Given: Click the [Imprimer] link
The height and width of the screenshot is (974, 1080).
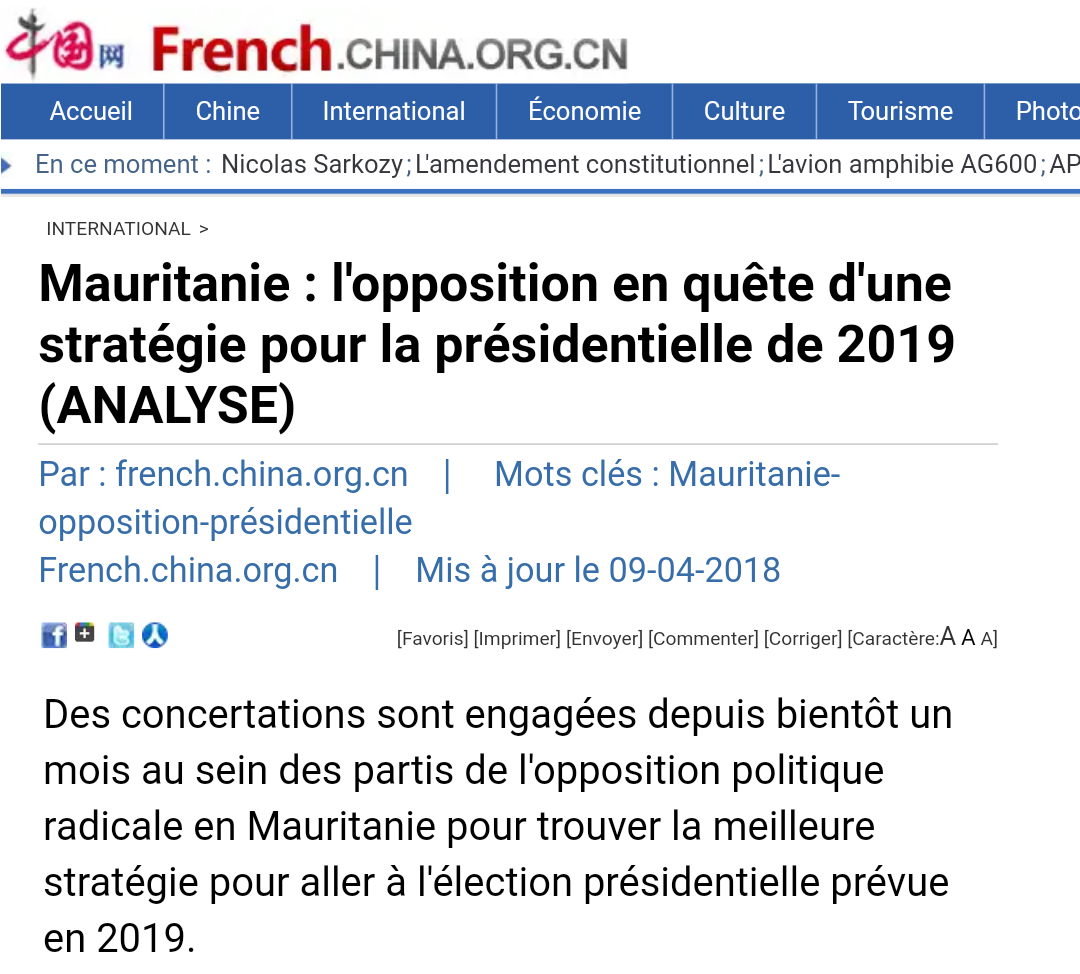Looking at the screenshot, I should click(x=517, y=639).
